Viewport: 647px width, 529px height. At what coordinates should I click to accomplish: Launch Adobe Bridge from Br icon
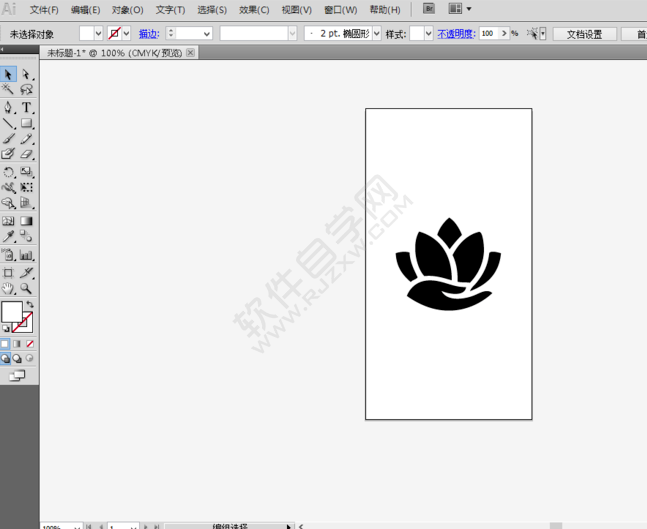429,9
